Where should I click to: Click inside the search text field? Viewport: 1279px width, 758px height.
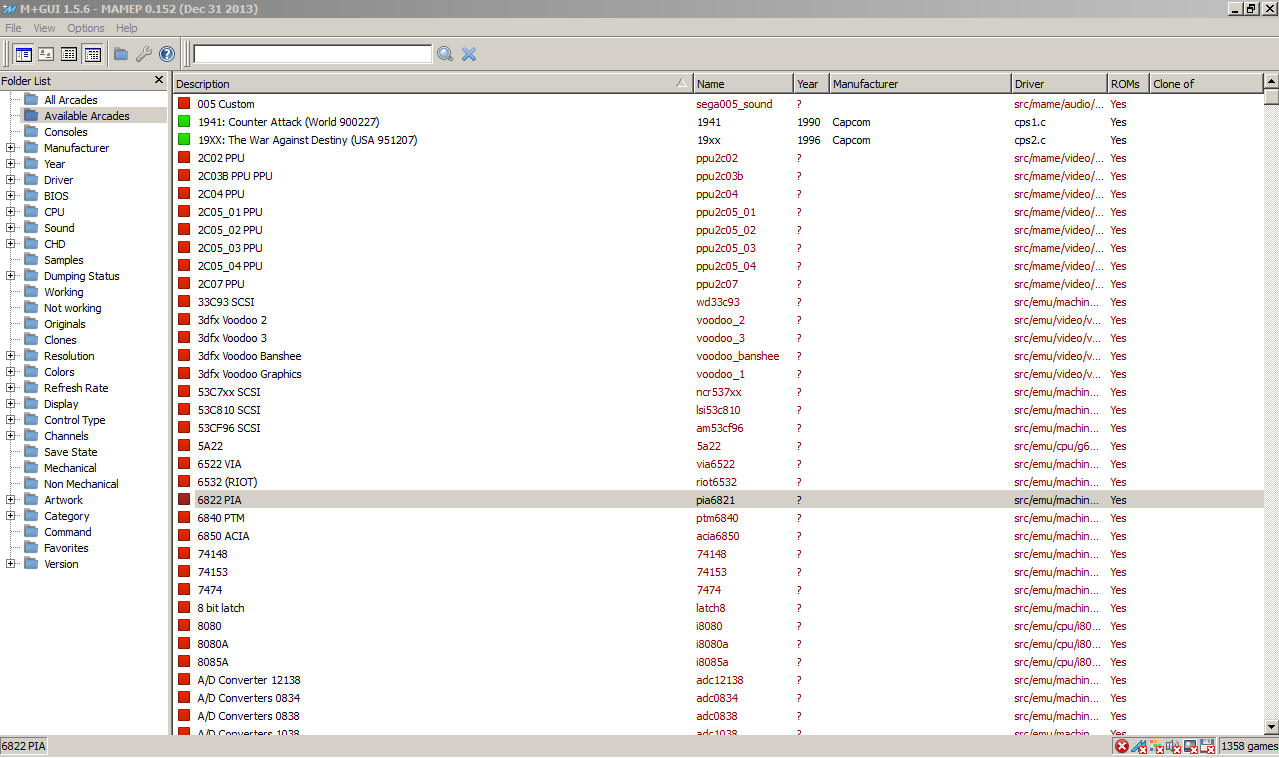[x=312, y=54]
